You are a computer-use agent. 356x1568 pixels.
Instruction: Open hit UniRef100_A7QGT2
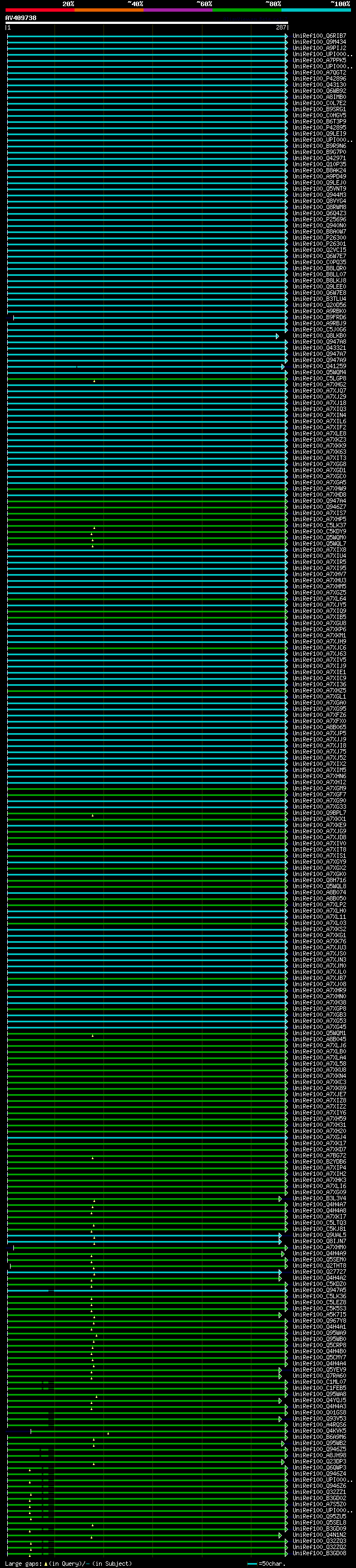coord(319,72)
